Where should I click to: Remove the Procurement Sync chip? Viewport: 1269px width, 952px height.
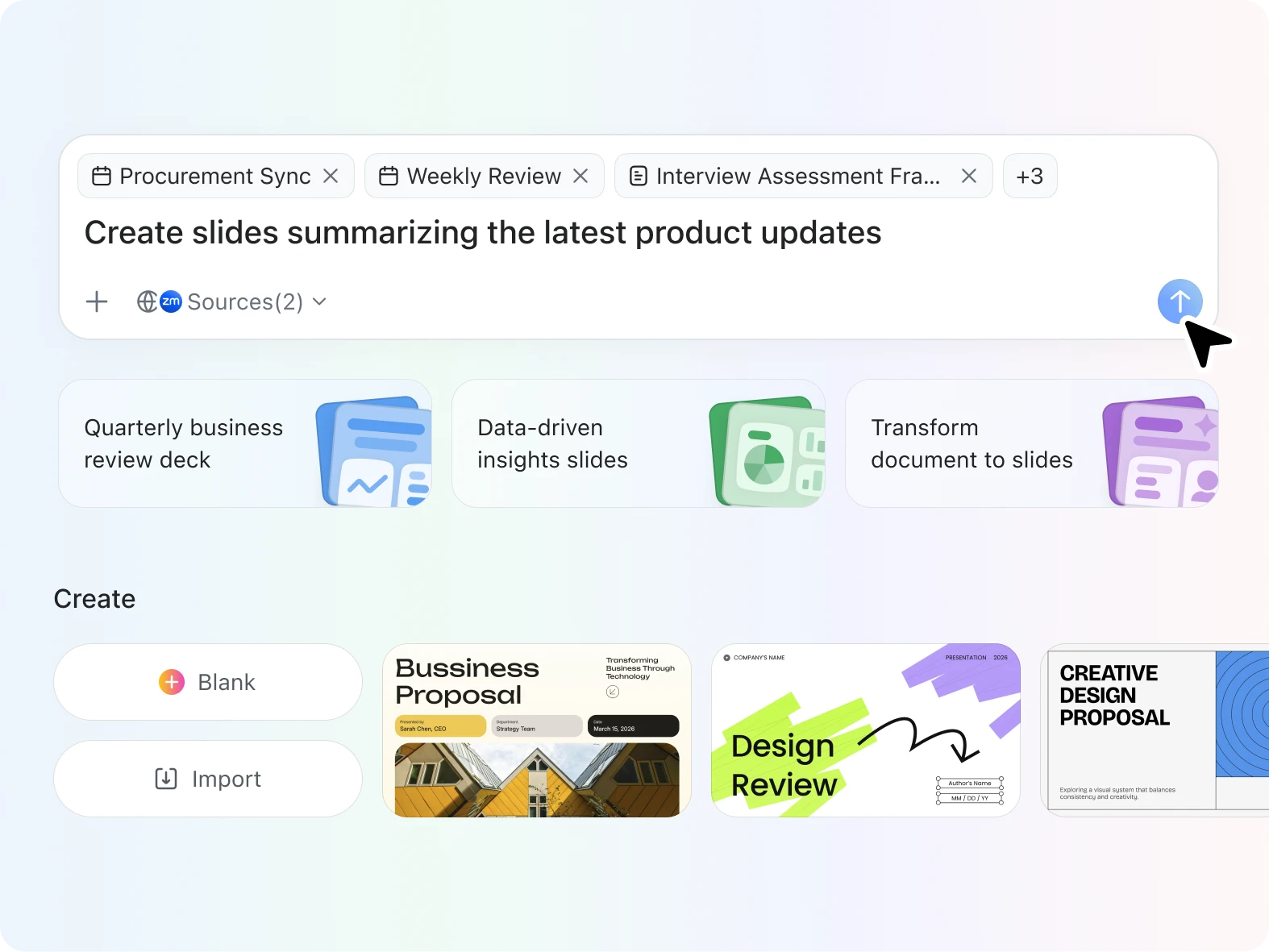(x=331, y=176)
